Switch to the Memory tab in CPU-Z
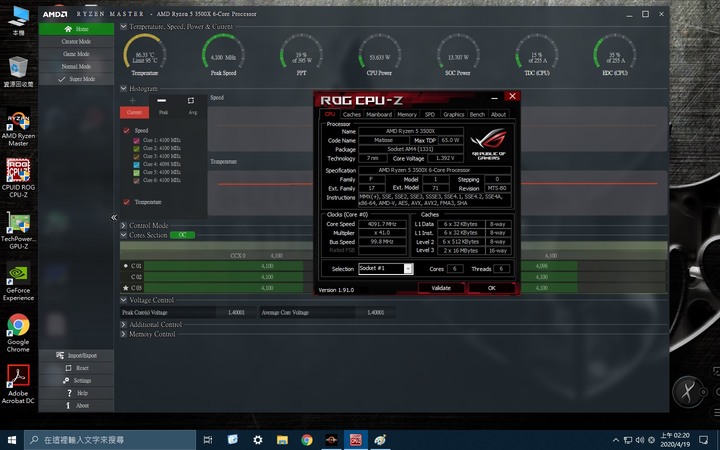 click(x=407, y=114)
